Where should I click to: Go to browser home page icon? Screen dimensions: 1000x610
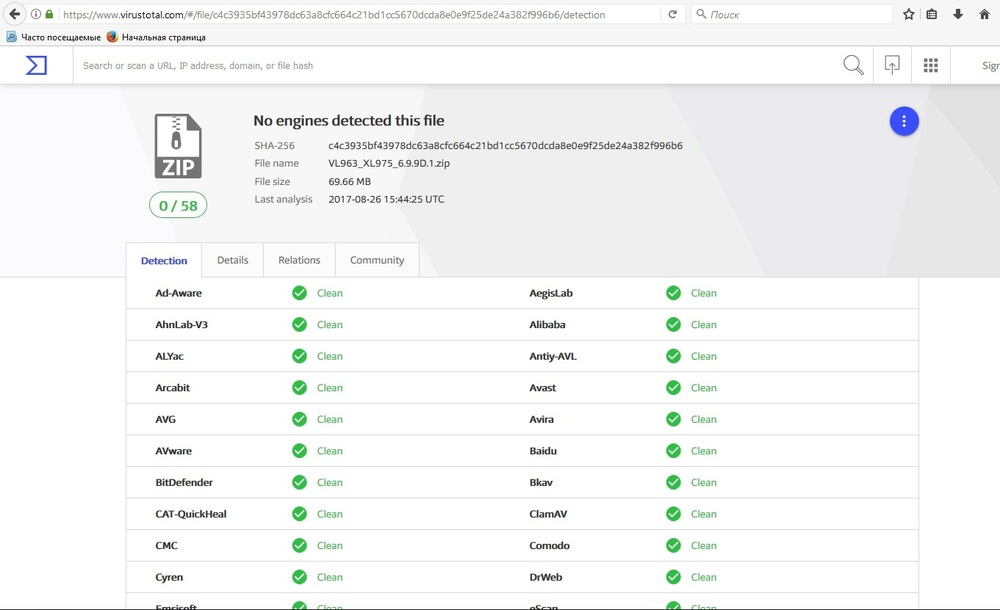983,15
